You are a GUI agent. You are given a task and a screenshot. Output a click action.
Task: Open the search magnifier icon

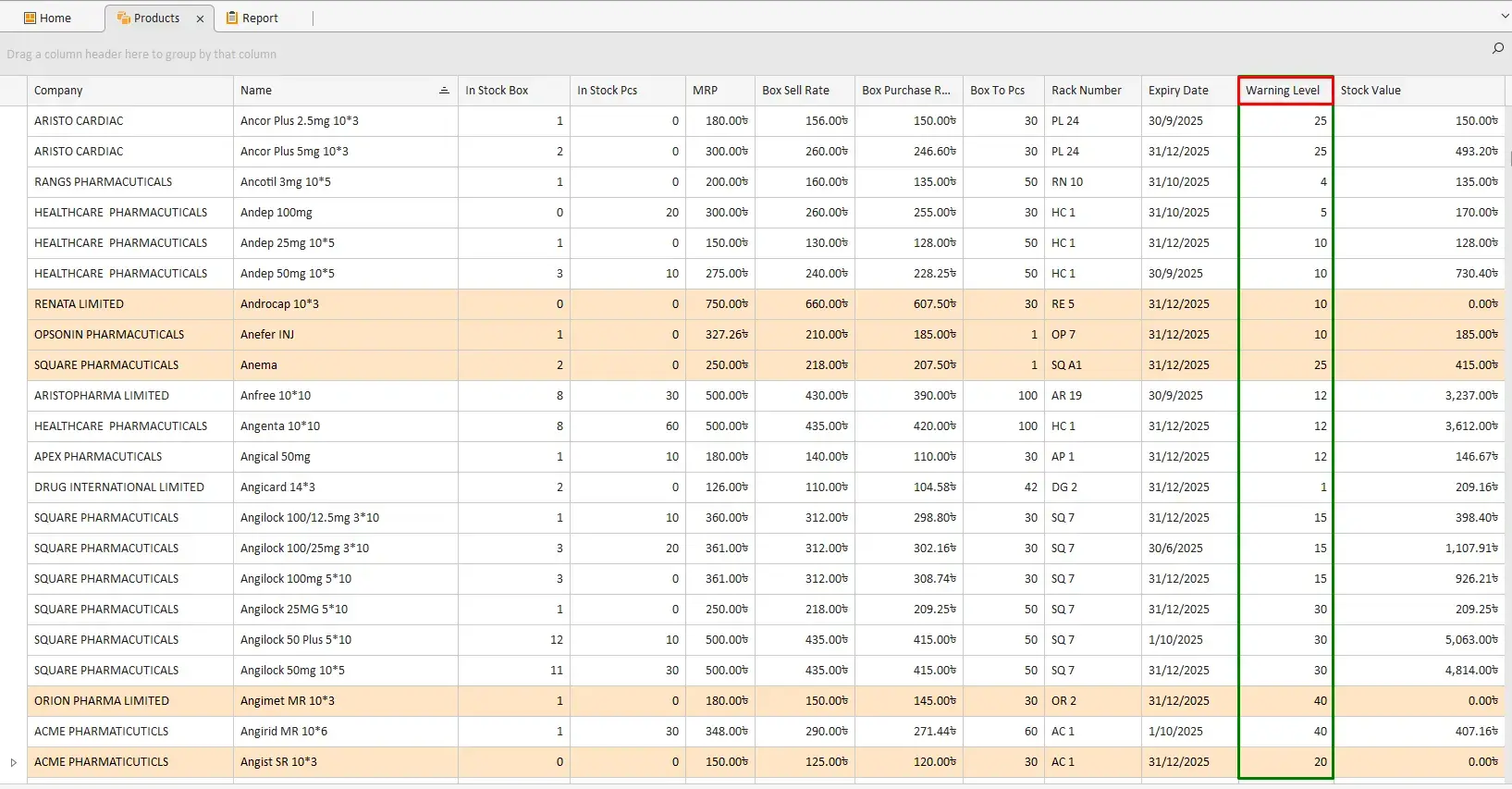tap(1498, 48)
